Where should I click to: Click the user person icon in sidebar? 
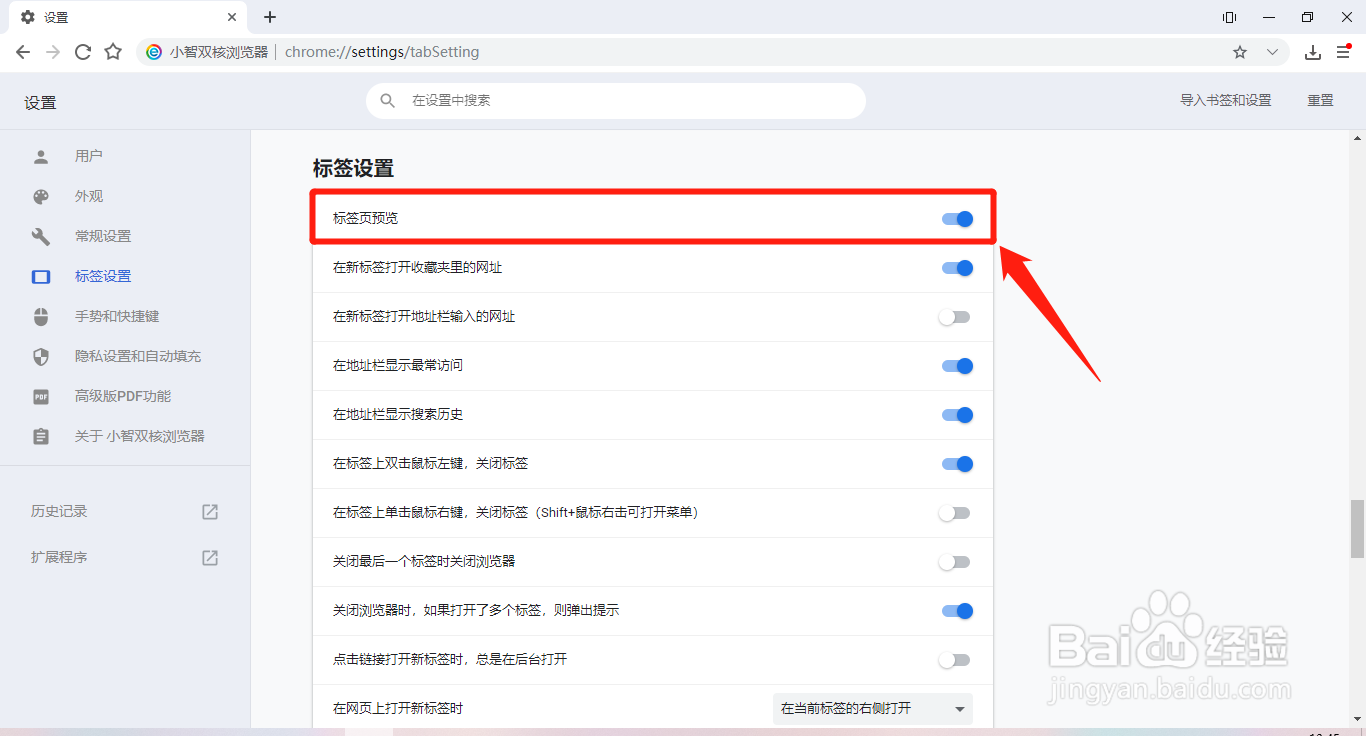(41, 156)
